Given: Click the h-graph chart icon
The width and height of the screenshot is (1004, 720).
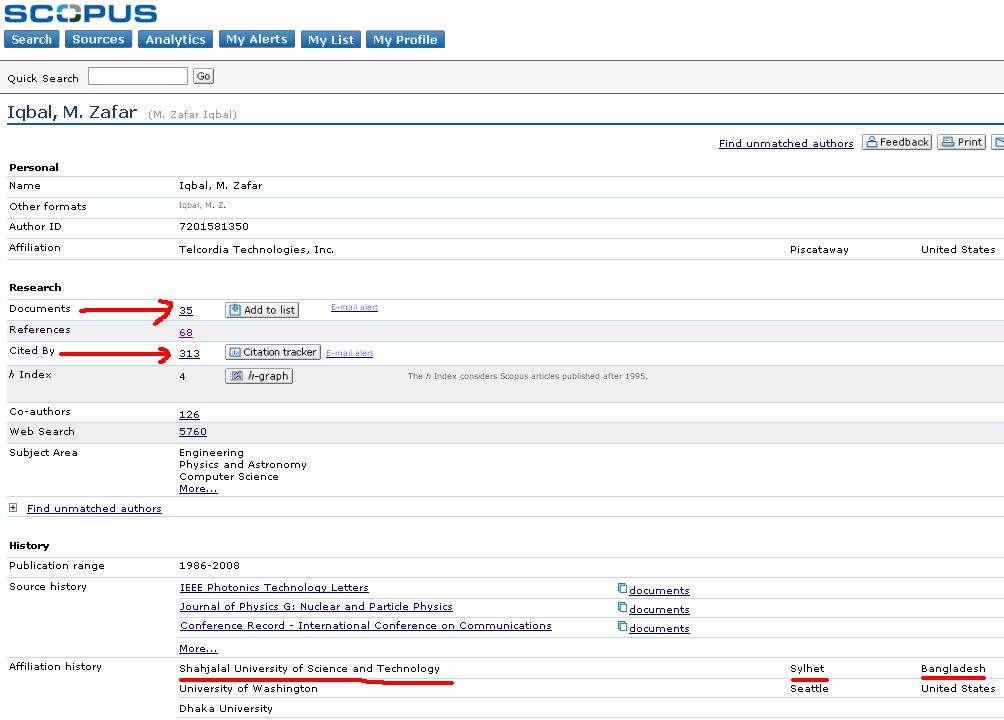Looking at the screenshot, I should click(236, 376).
